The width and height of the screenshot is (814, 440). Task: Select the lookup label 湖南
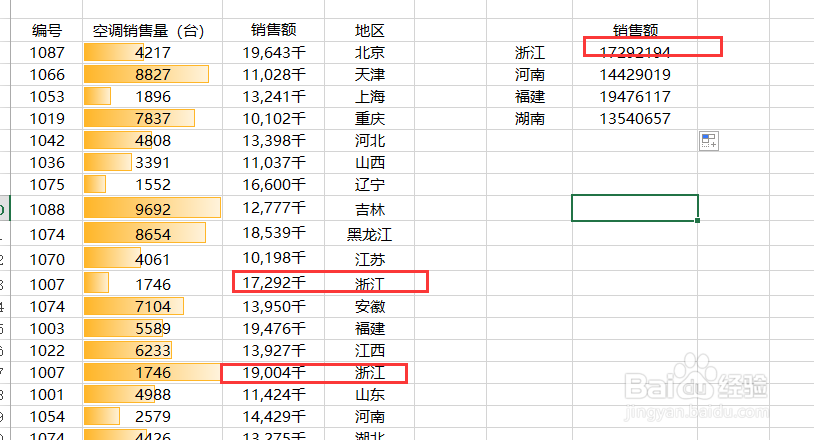(530, 119)
